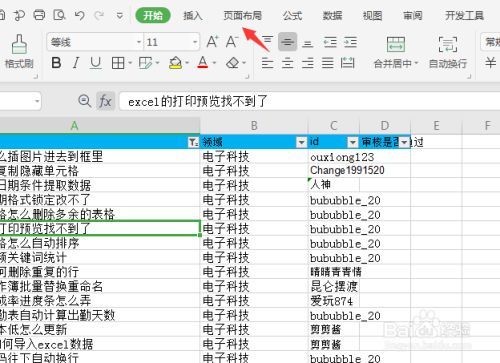Apply distributed alignment

[348, 63]
